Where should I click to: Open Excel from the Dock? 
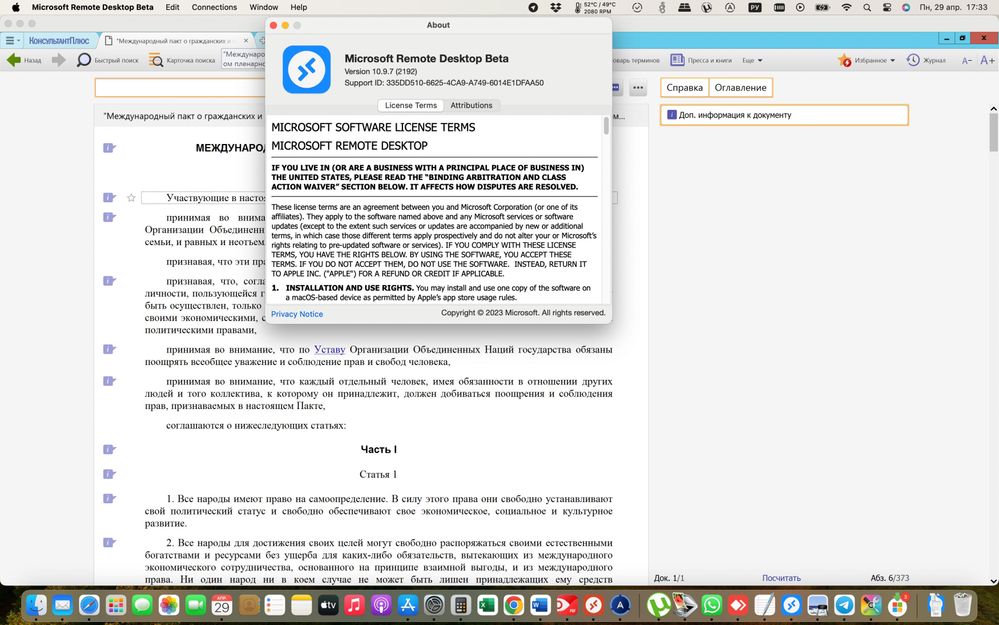click(487, 605)
